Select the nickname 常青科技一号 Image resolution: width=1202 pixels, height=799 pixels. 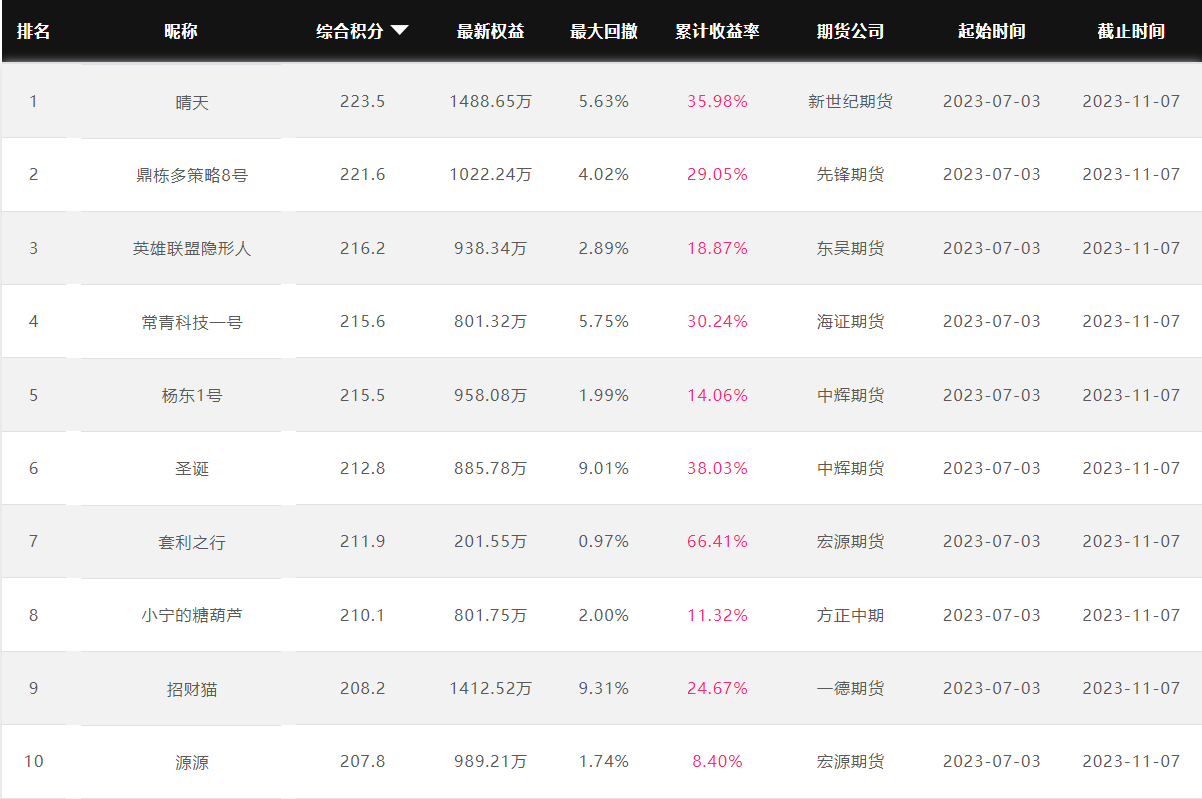pyautogui.click(x=192, y=322)
